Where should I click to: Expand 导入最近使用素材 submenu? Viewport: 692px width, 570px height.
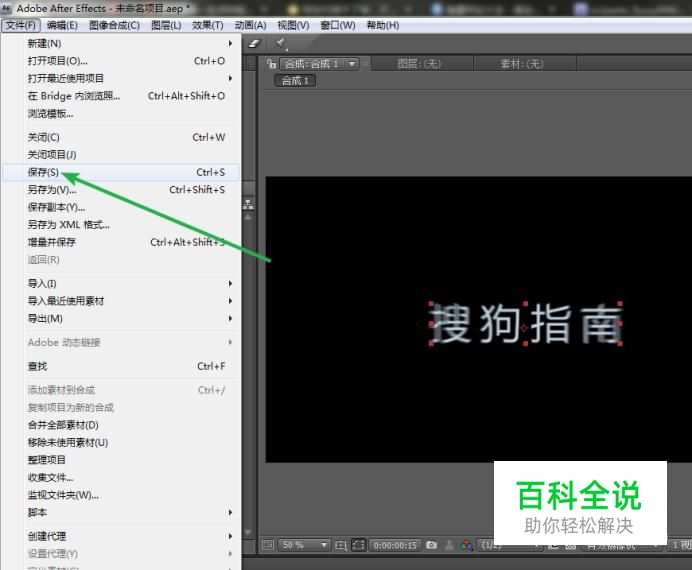click(122, 301)
